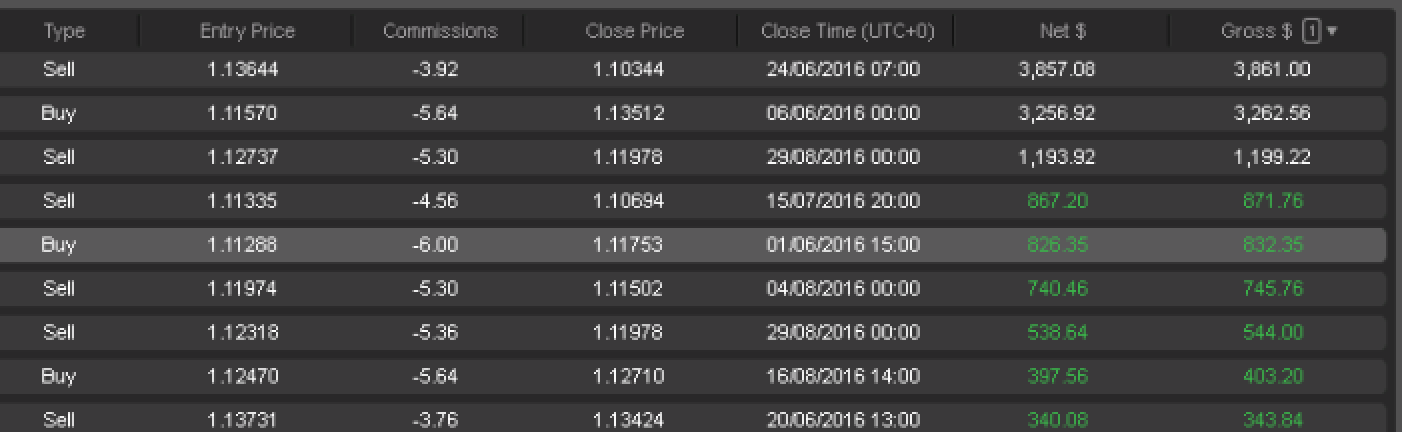The image size is (1402, 432).
Task: Sort by the Close Time (UTC+0) header
Action: tap(847, 31)
